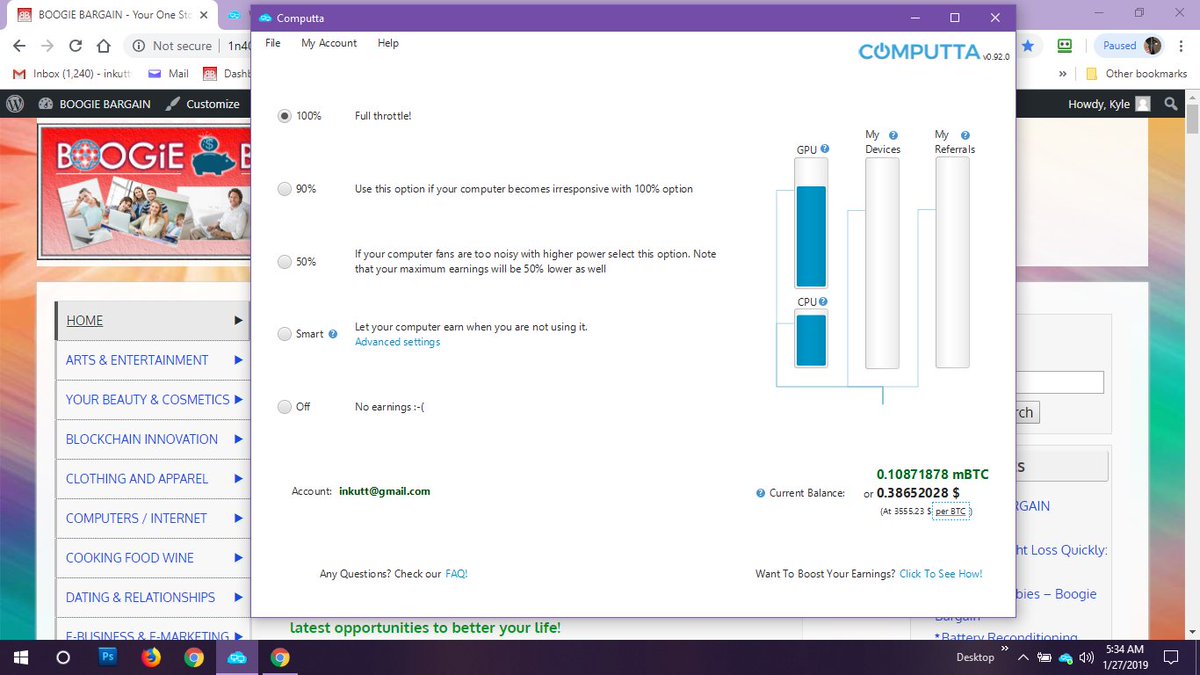This screenshot has width=1200, height=675.
Task: Open Firefox from the taskbar
Action: [x=151, y=657]
